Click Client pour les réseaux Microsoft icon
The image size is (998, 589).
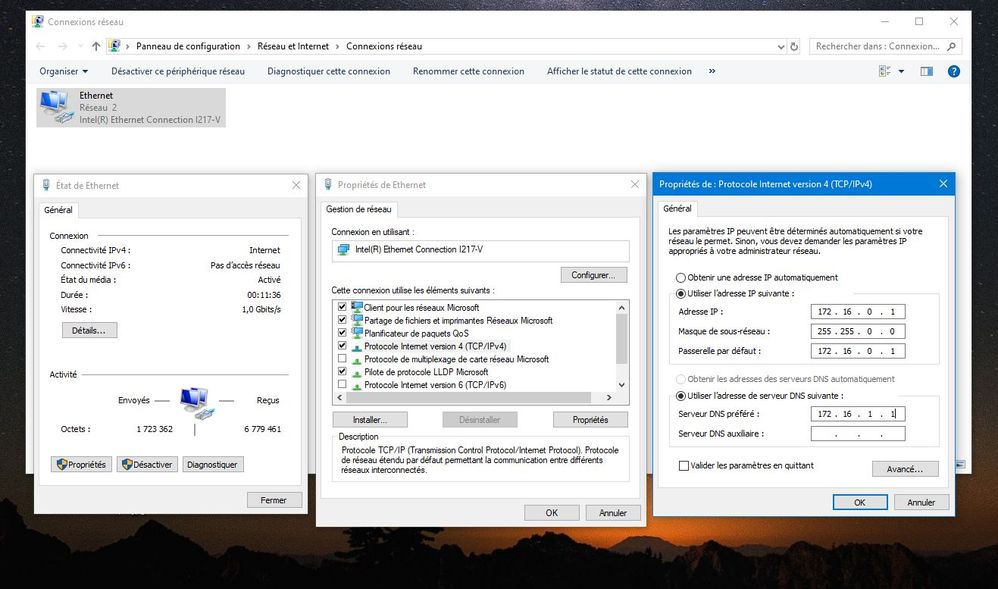tap(357, 307)
